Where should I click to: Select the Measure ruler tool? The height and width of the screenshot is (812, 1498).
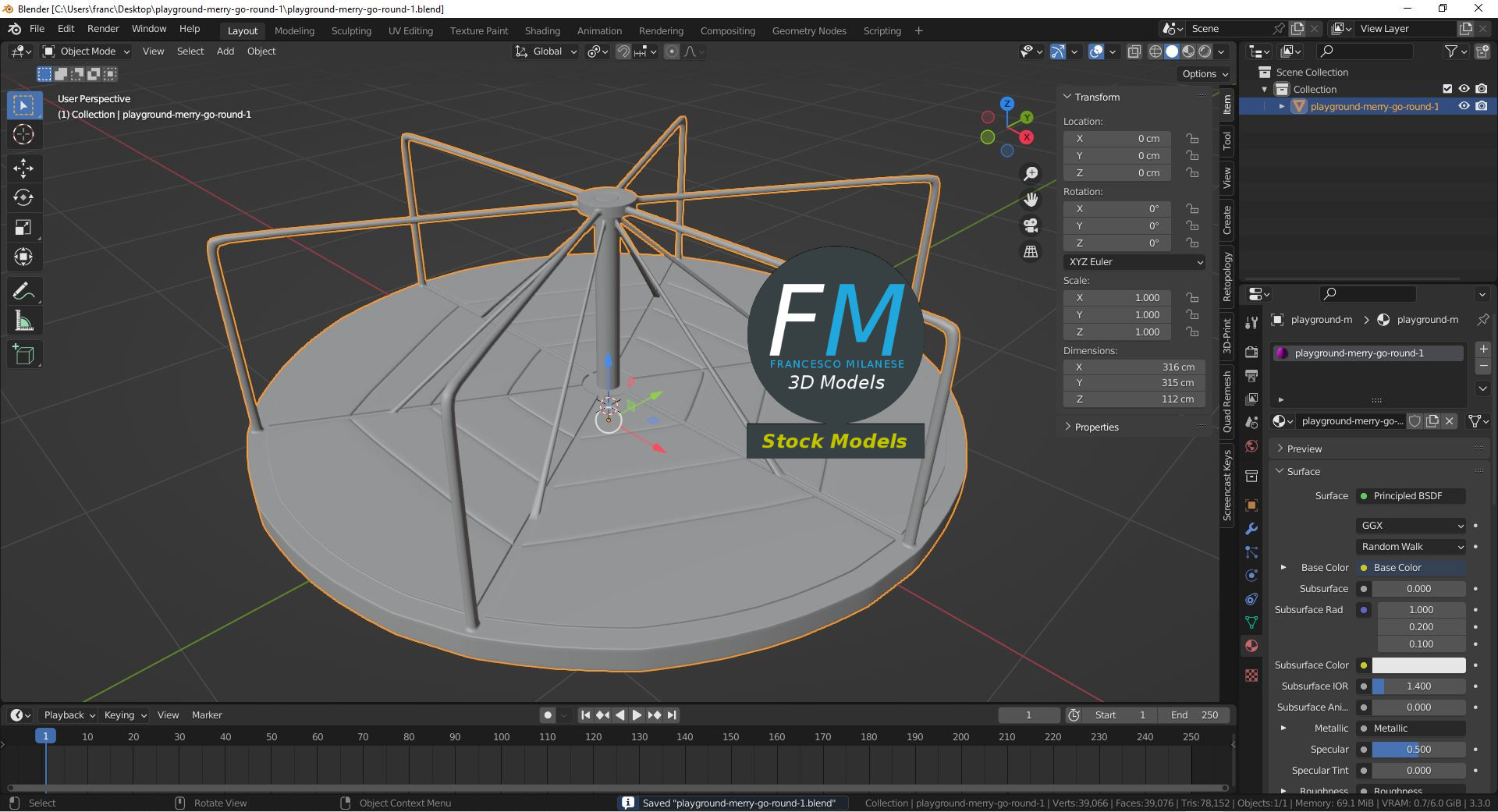tap(23, 321)
